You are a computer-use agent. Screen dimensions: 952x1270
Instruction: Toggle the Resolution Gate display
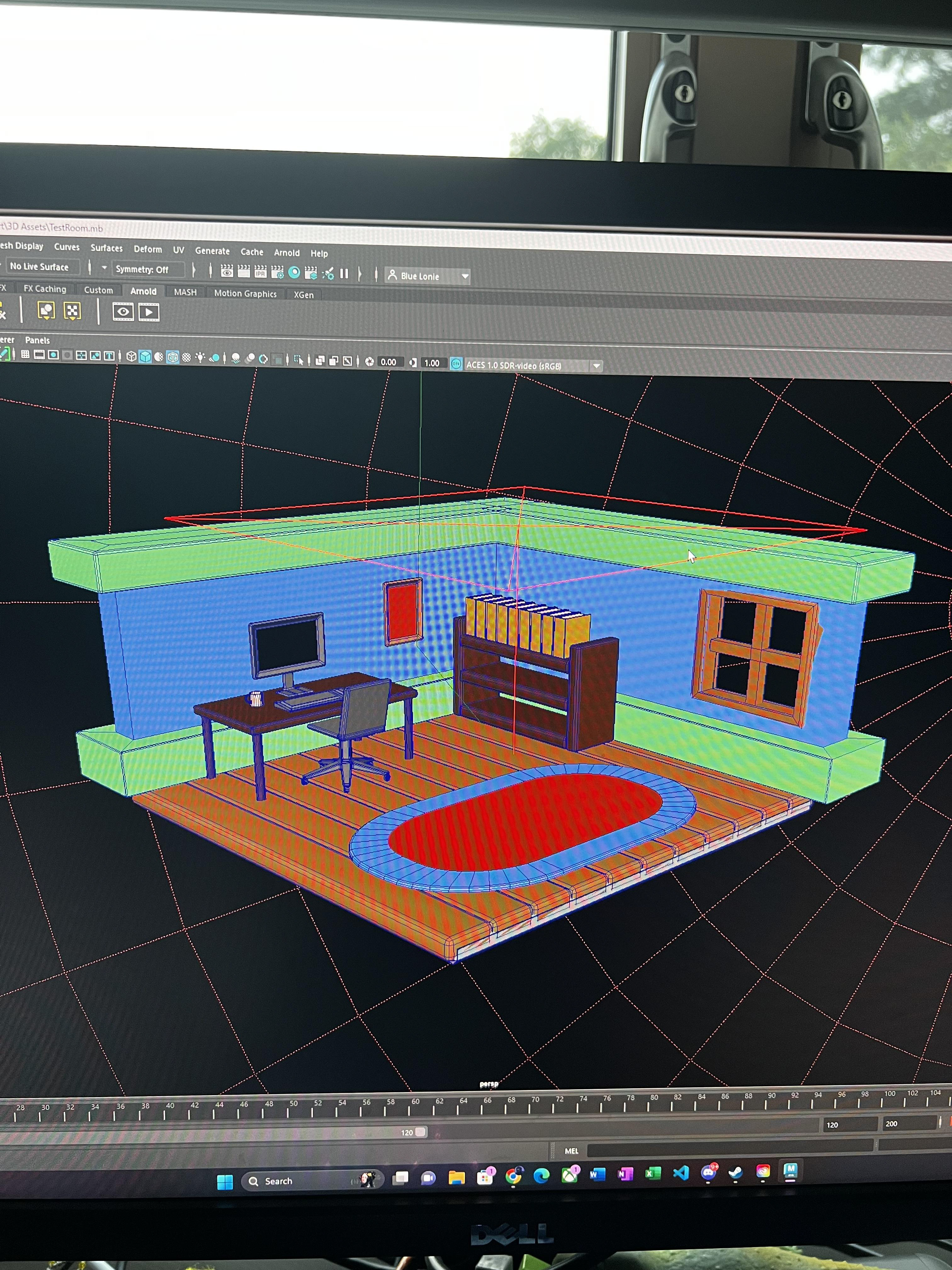[x=54, y=355]
